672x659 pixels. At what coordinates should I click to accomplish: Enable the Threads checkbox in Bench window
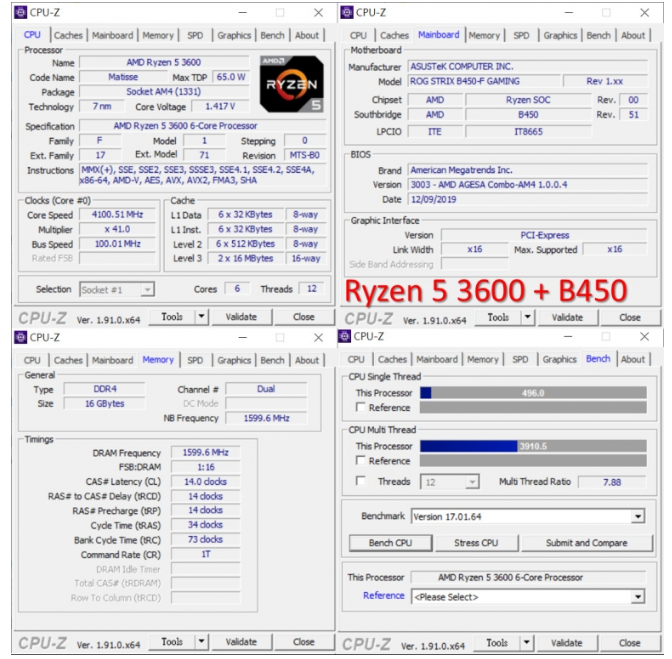pyautogui.click(x=360, y=481)
